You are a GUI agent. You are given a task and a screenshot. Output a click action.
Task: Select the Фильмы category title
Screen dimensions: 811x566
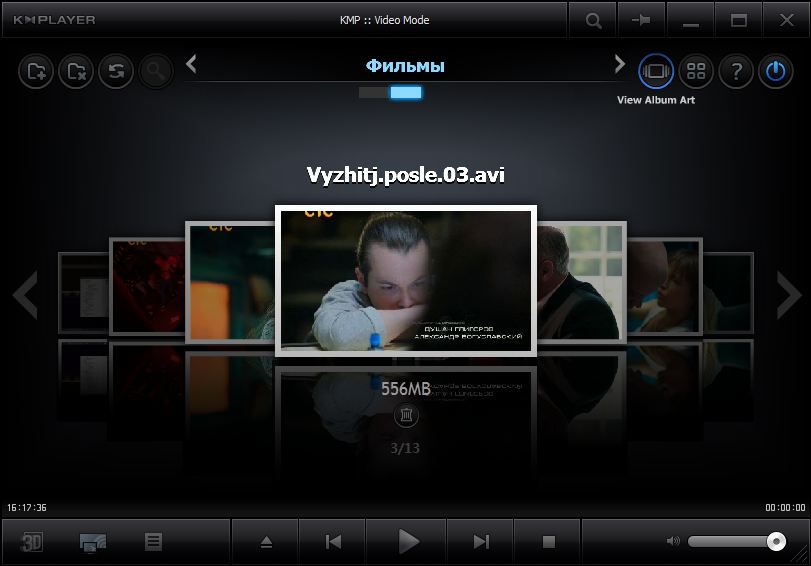pyautogui.click(x=405, y=66)
